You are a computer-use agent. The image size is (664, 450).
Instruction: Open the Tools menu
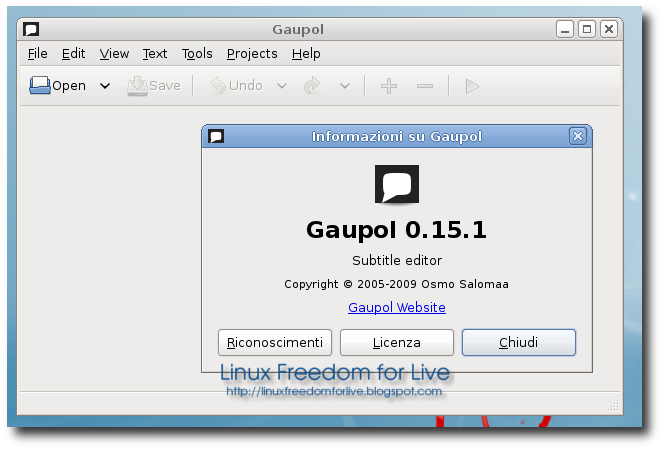tap(197, 54)
